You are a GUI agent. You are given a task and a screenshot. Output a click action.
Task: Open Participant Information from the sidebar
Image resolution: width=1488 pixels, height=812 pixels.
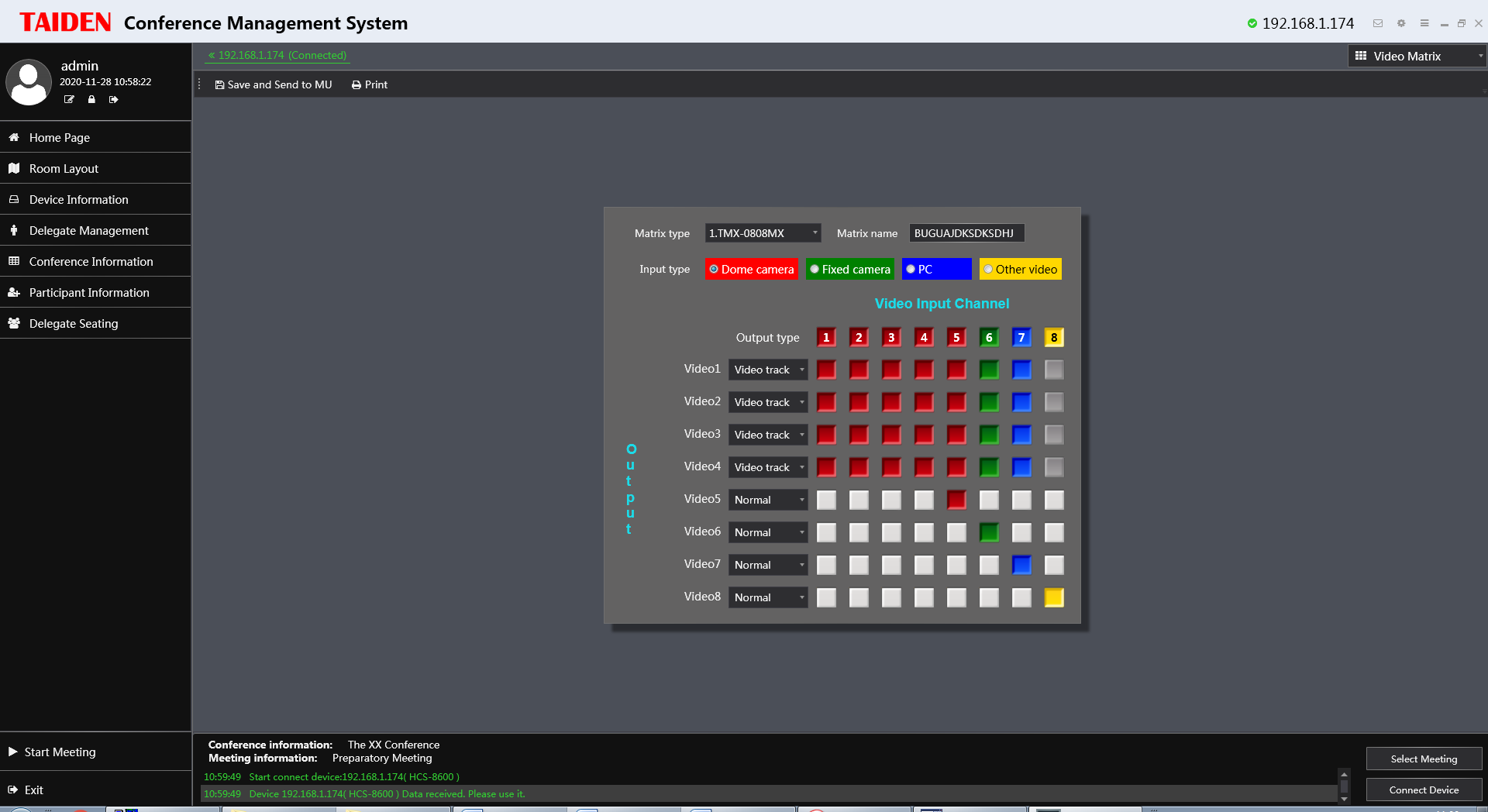click(x=14, y=292)
